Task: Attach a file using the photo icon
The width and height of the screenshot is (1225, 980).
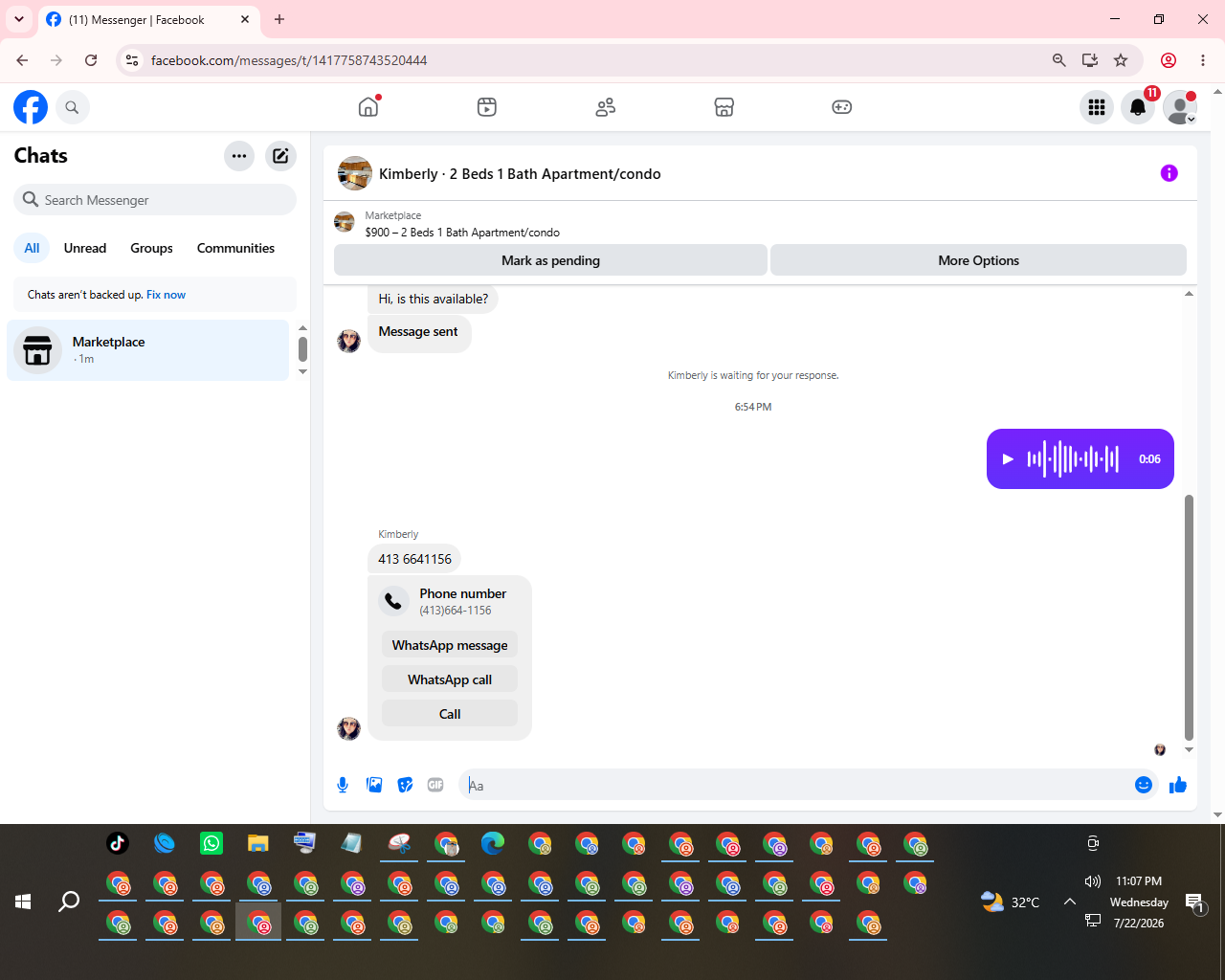Action: (x=374, y=786)
